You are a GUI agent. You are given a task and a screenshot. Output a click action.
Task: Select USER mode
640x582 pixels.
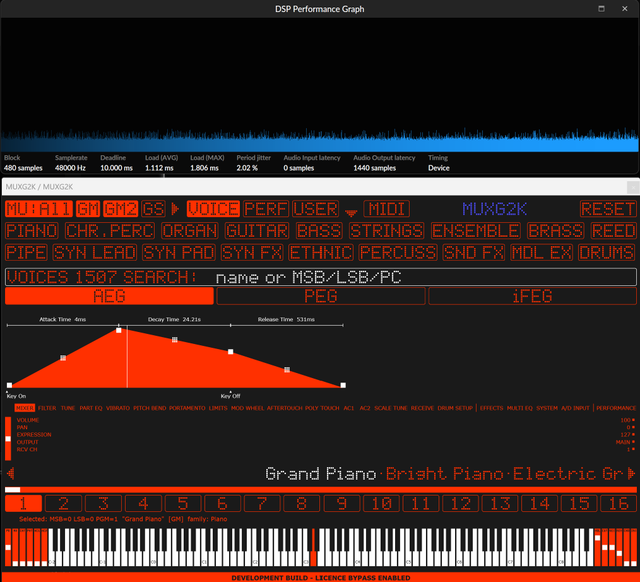[316, 209]
